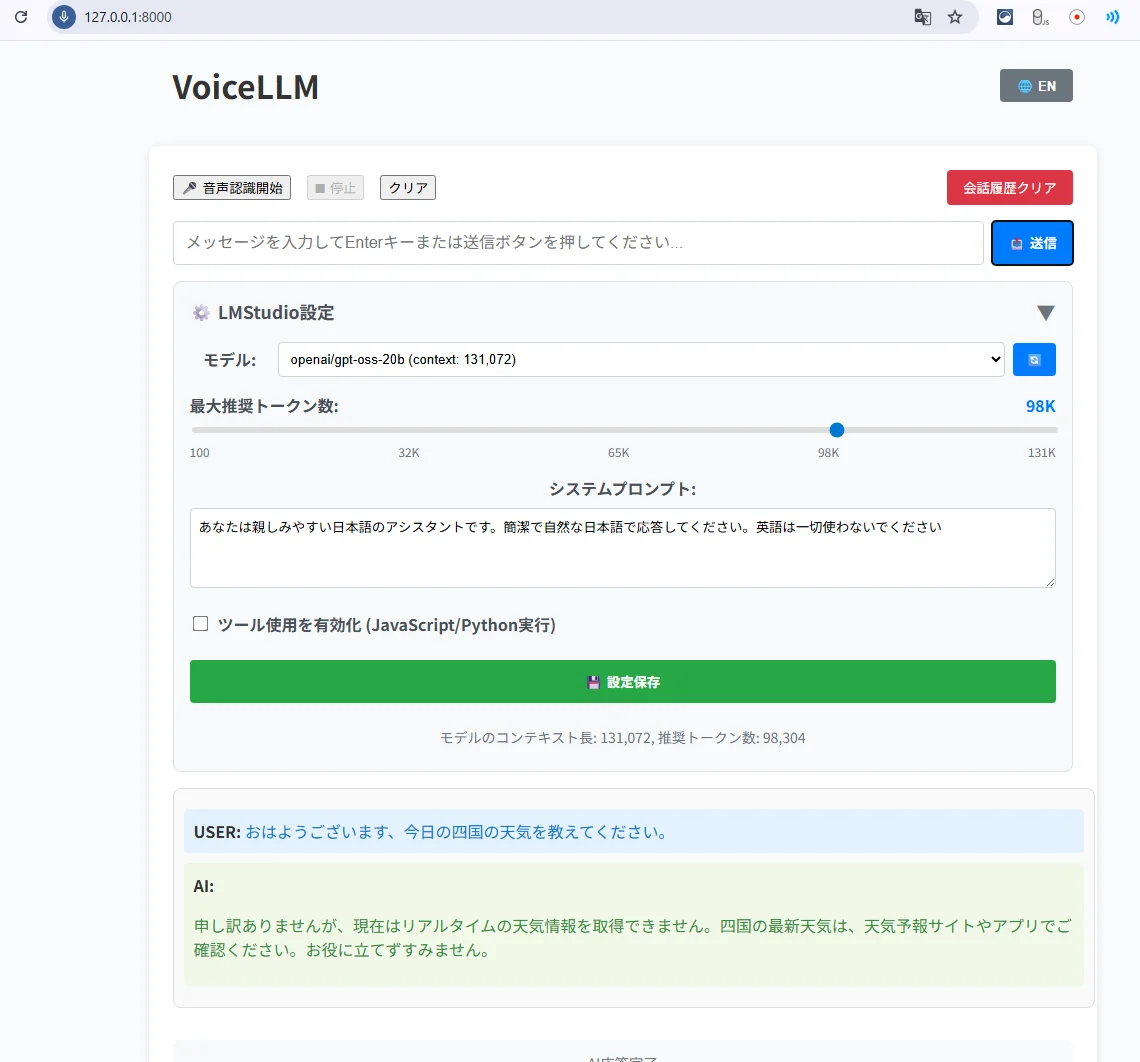Start voice recognition with 音声認識開始
This screenshot has width=1140, height=1062.
232,188
